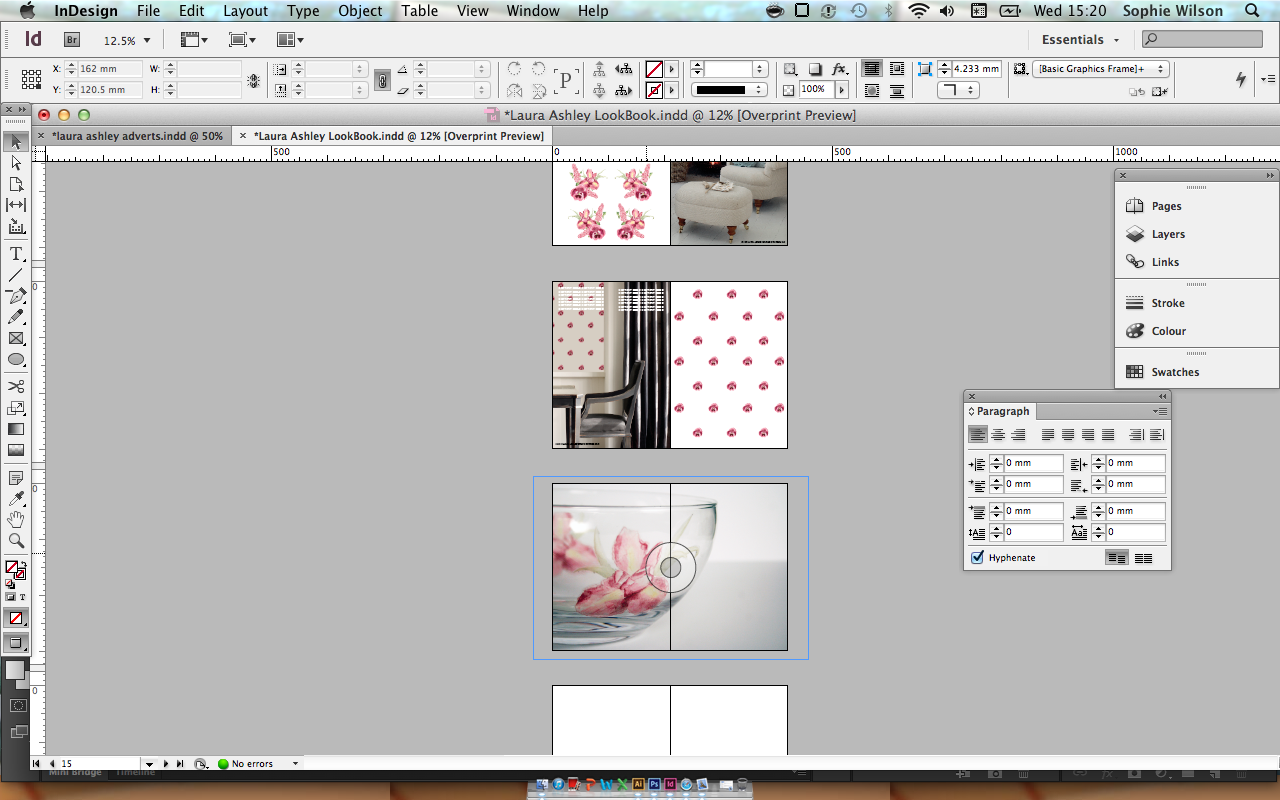
Task: Select the Direct Selection tool
Action: (x=16, y=162)
